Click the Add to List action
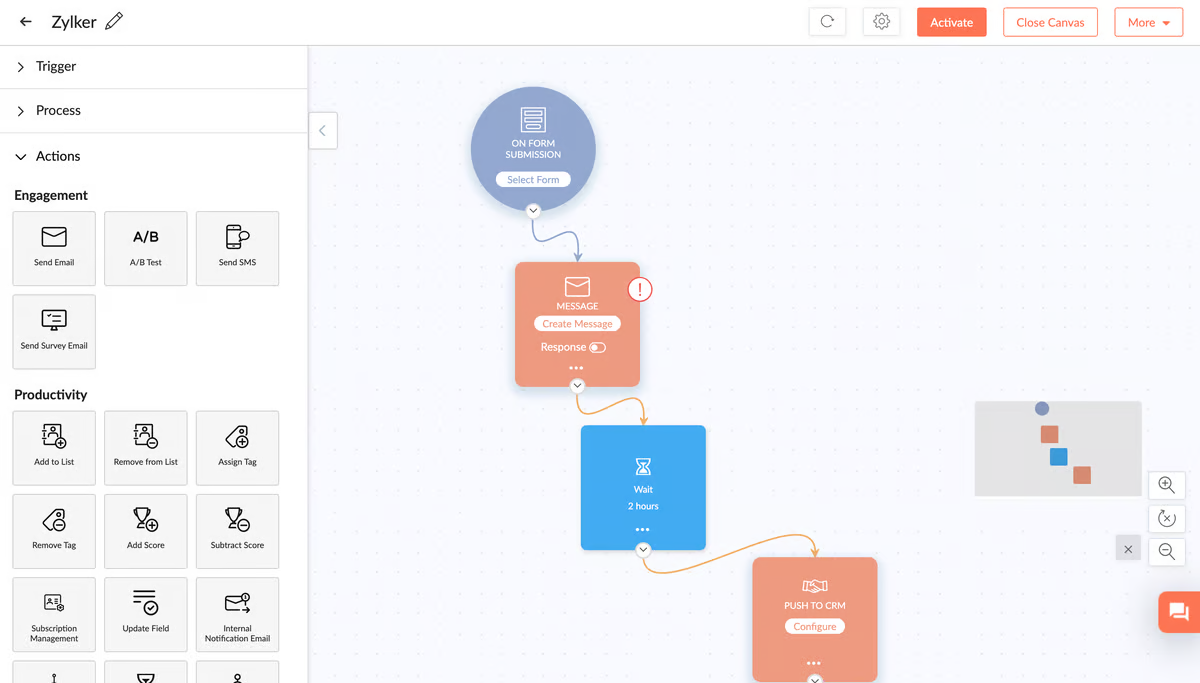Image resolution: width=1200 pixels, height=683 pixels. tap(54, 447)
